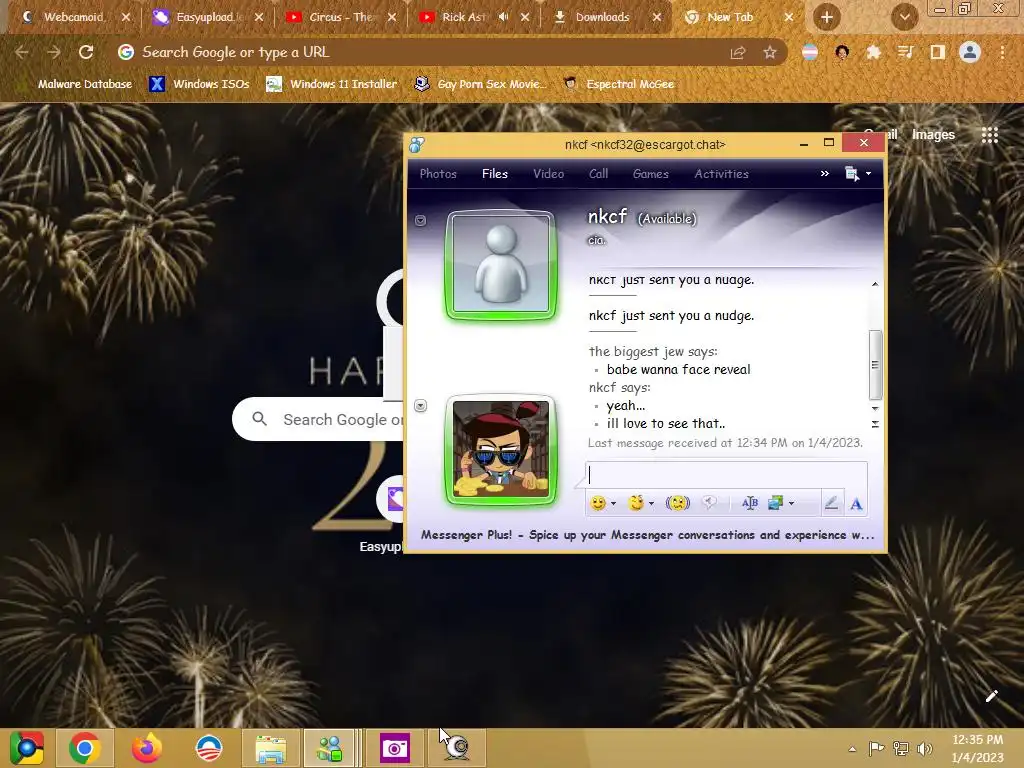
Task: Switch to handwriting pen mode
Action: [831, 503]
